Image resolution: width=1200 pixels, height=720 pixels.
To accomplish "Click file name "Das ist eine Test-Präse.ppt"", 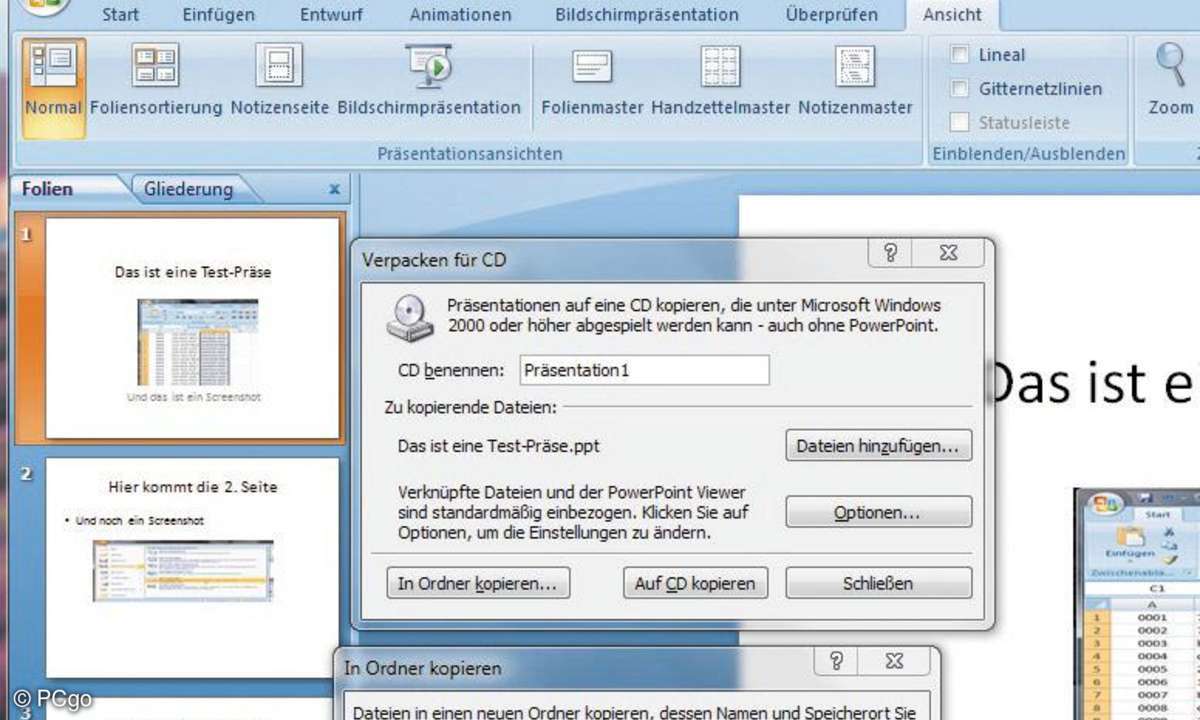I will pos(499,446).
